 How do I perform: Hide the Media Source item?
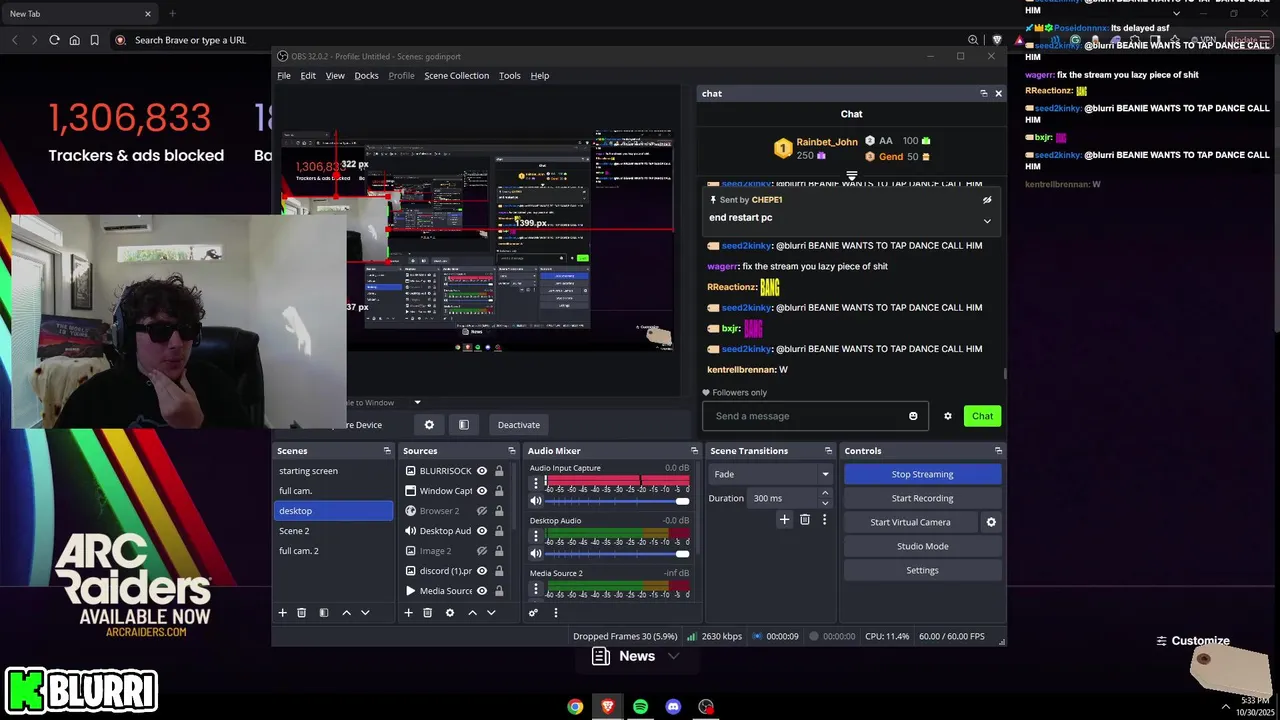coord(482,591)
